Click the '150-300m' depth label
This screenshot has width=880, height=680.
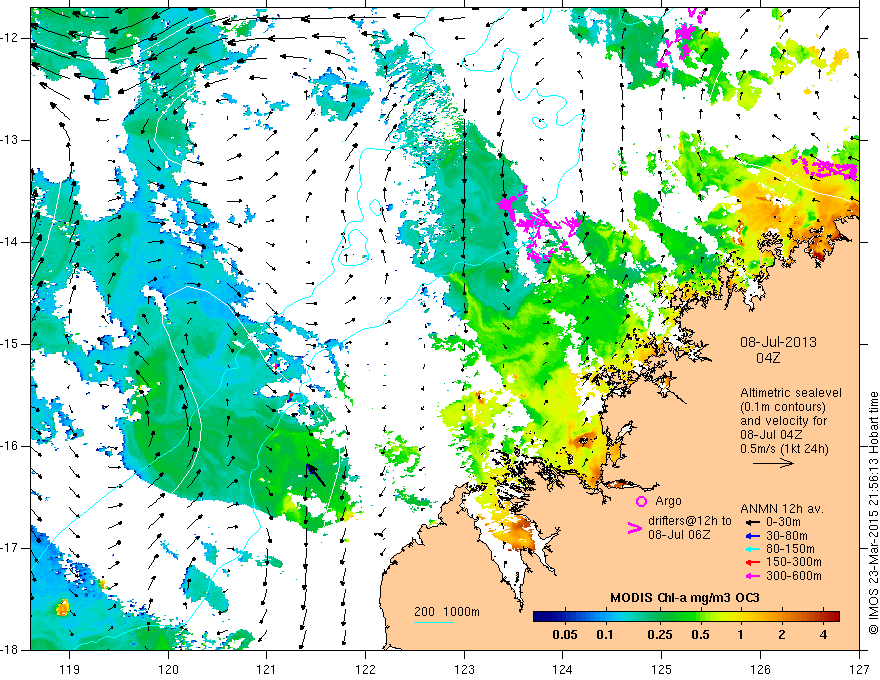[794, 563]
